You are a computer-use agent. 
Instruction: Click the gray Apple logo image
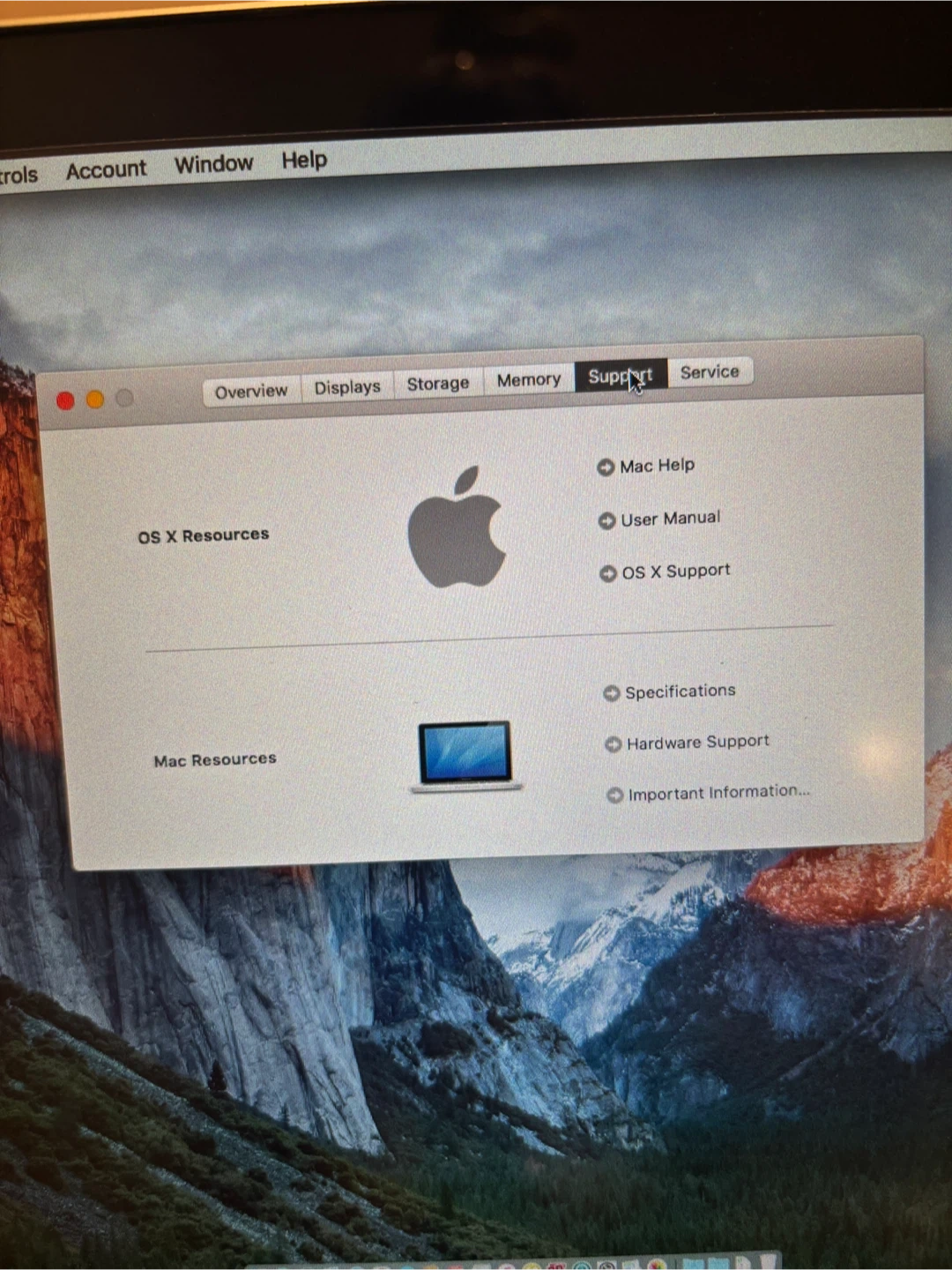click(457, 527)
